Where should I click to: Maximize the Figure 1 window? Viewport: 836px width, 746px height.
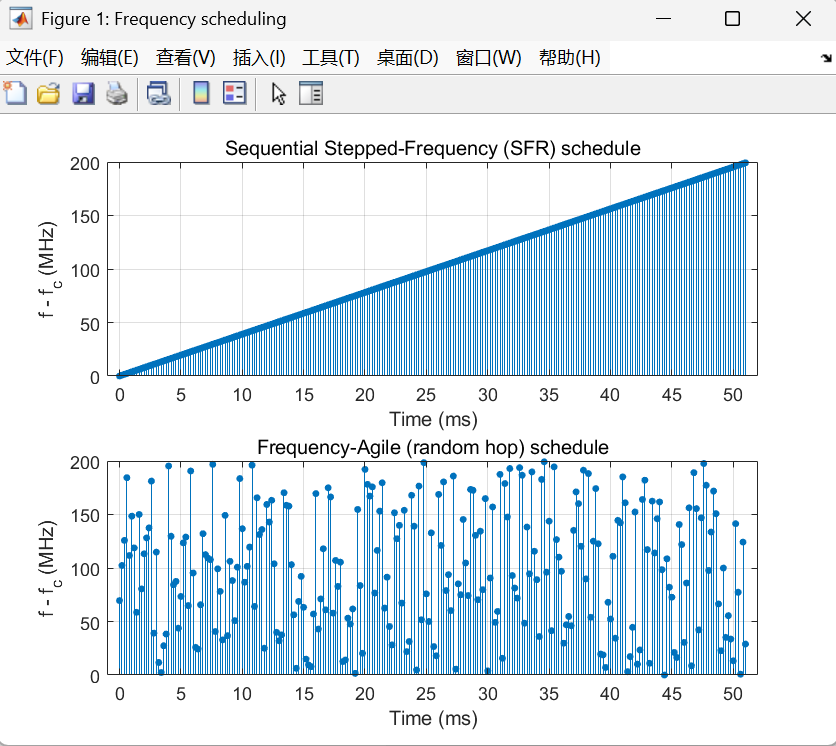point(733,19)
